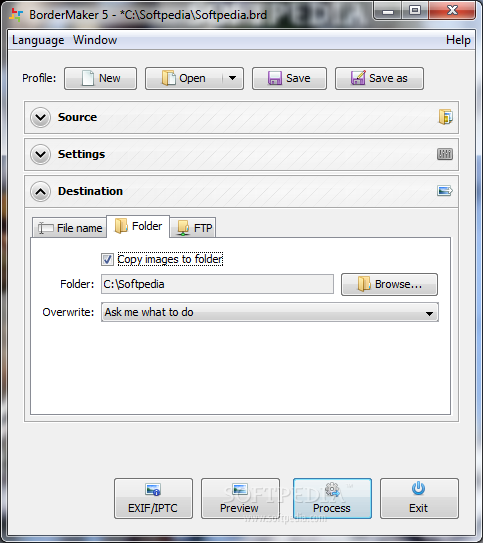The width and height of the screenshot is (483, 543).
Task: Open an existing profile
Action: click(184, 78)
